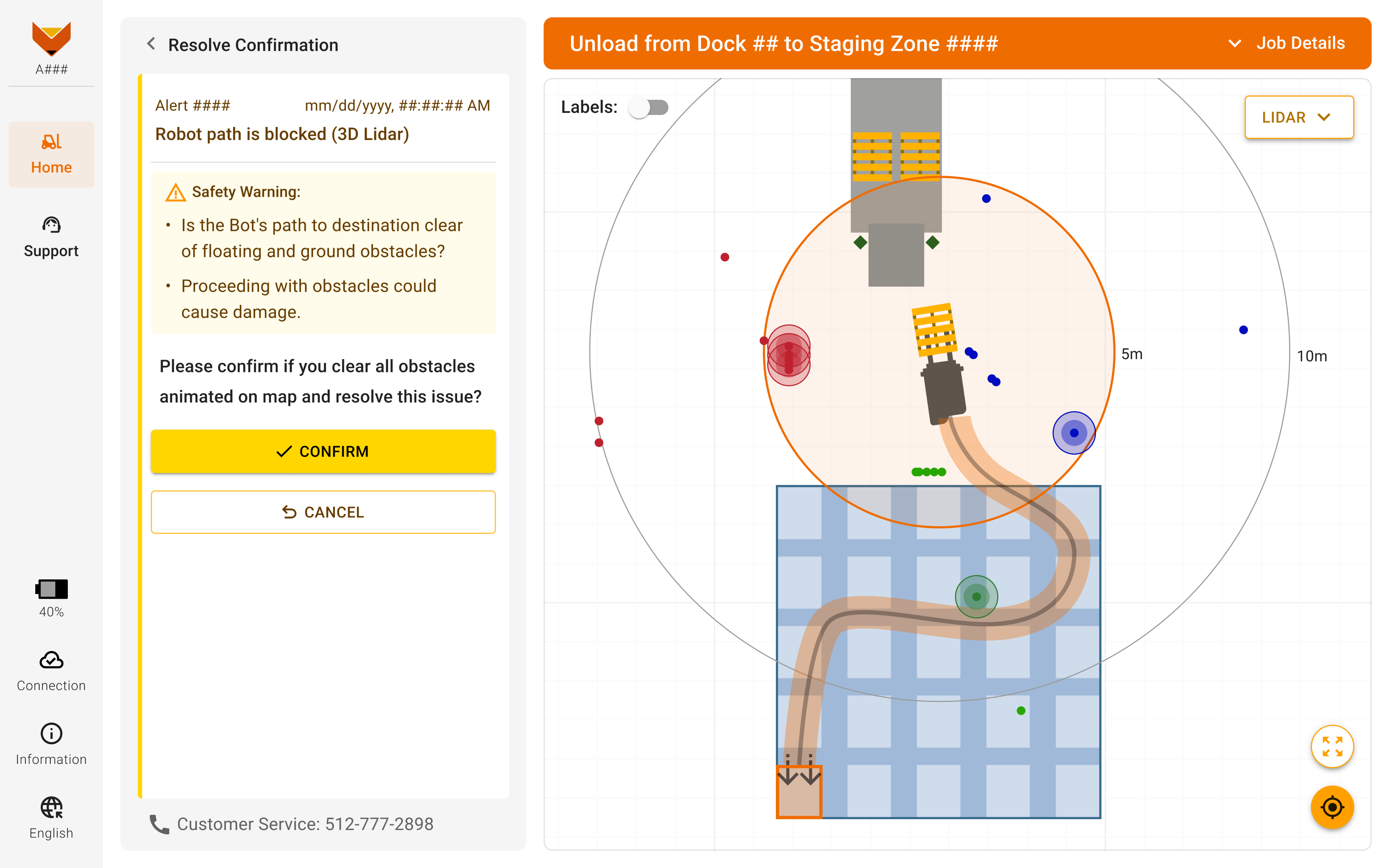Click the fullscreen expand map button
The width and height of the screenshot is (1389, 868).
click(1332, 746)
